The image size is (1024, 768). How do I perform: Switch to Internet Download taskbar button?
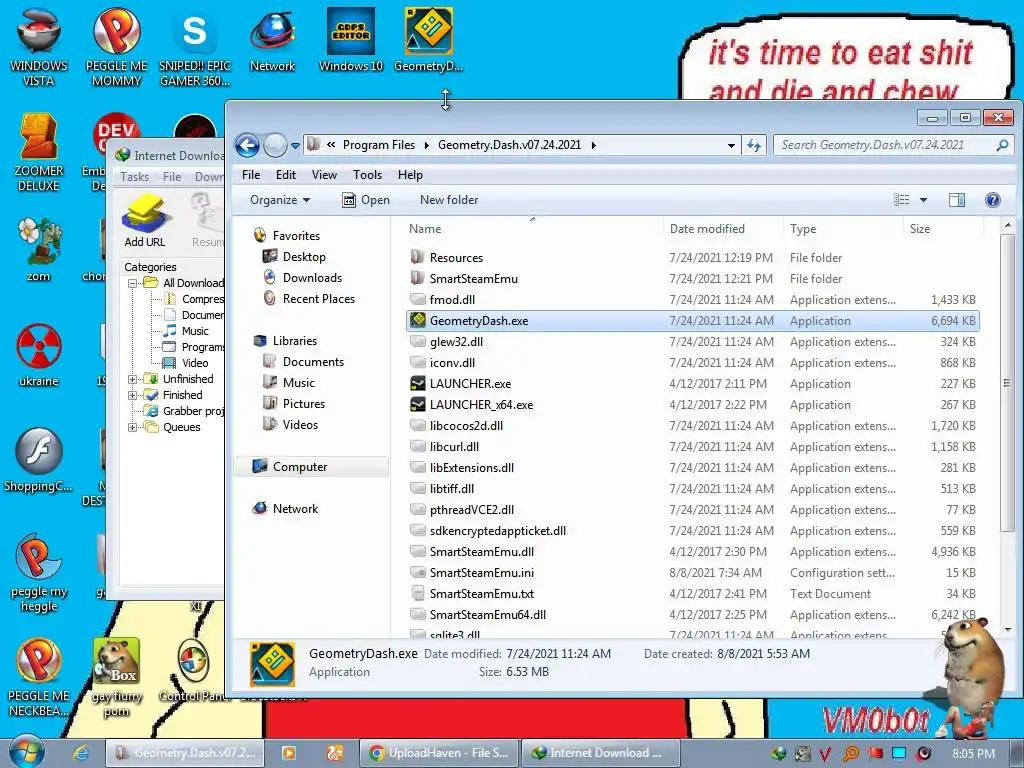tap(601, 753)
